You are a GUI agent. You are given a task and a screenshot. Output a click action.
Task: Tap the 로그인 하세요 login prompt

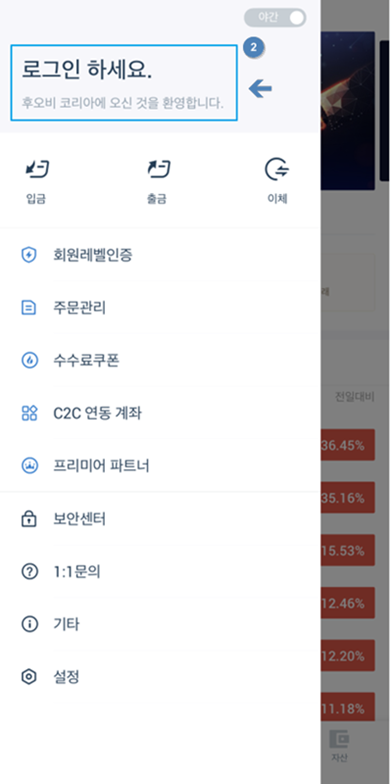coord(124,82)
